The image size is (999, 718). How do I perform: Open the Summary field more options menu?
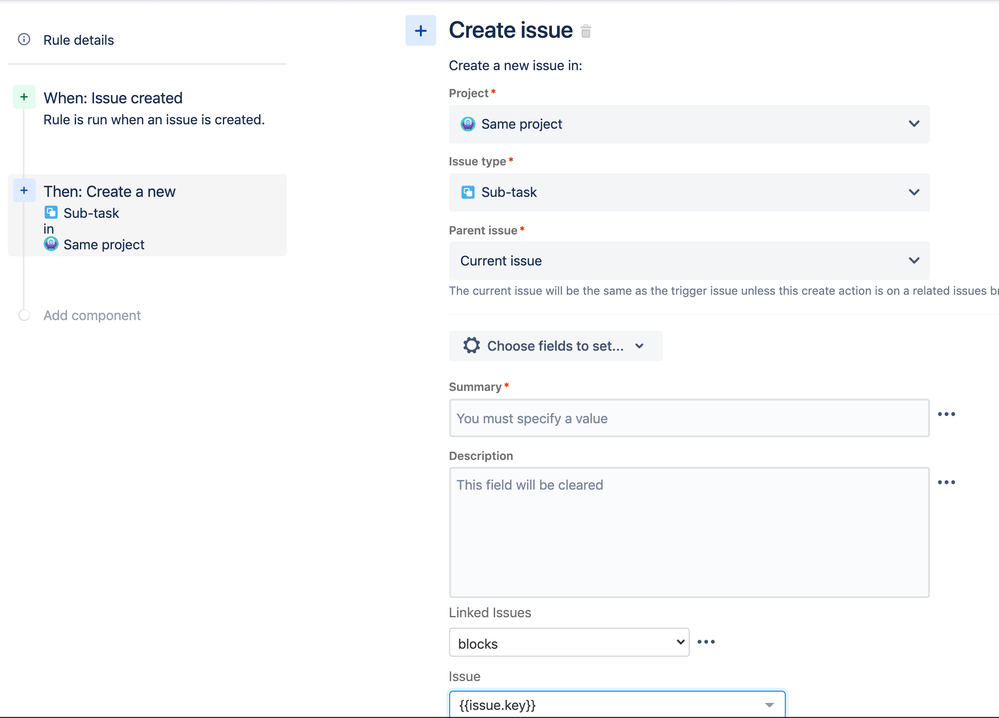[x=946, y=414]
